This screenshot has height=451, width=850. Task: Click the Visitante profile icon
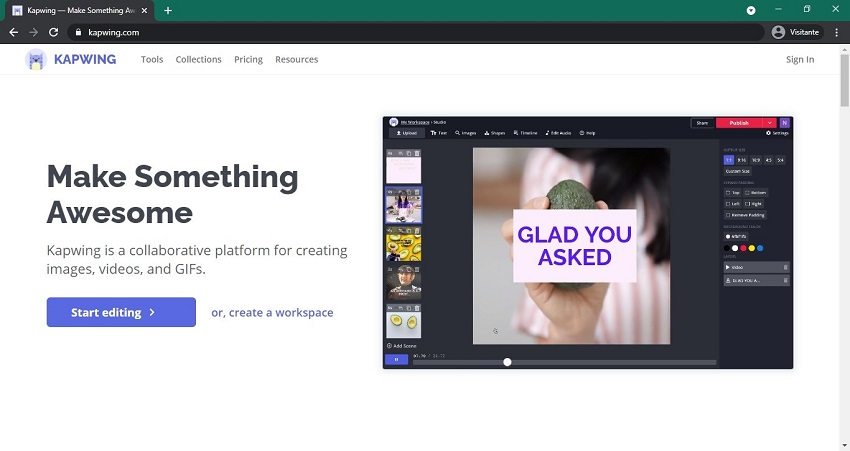[x=779, y=32]
